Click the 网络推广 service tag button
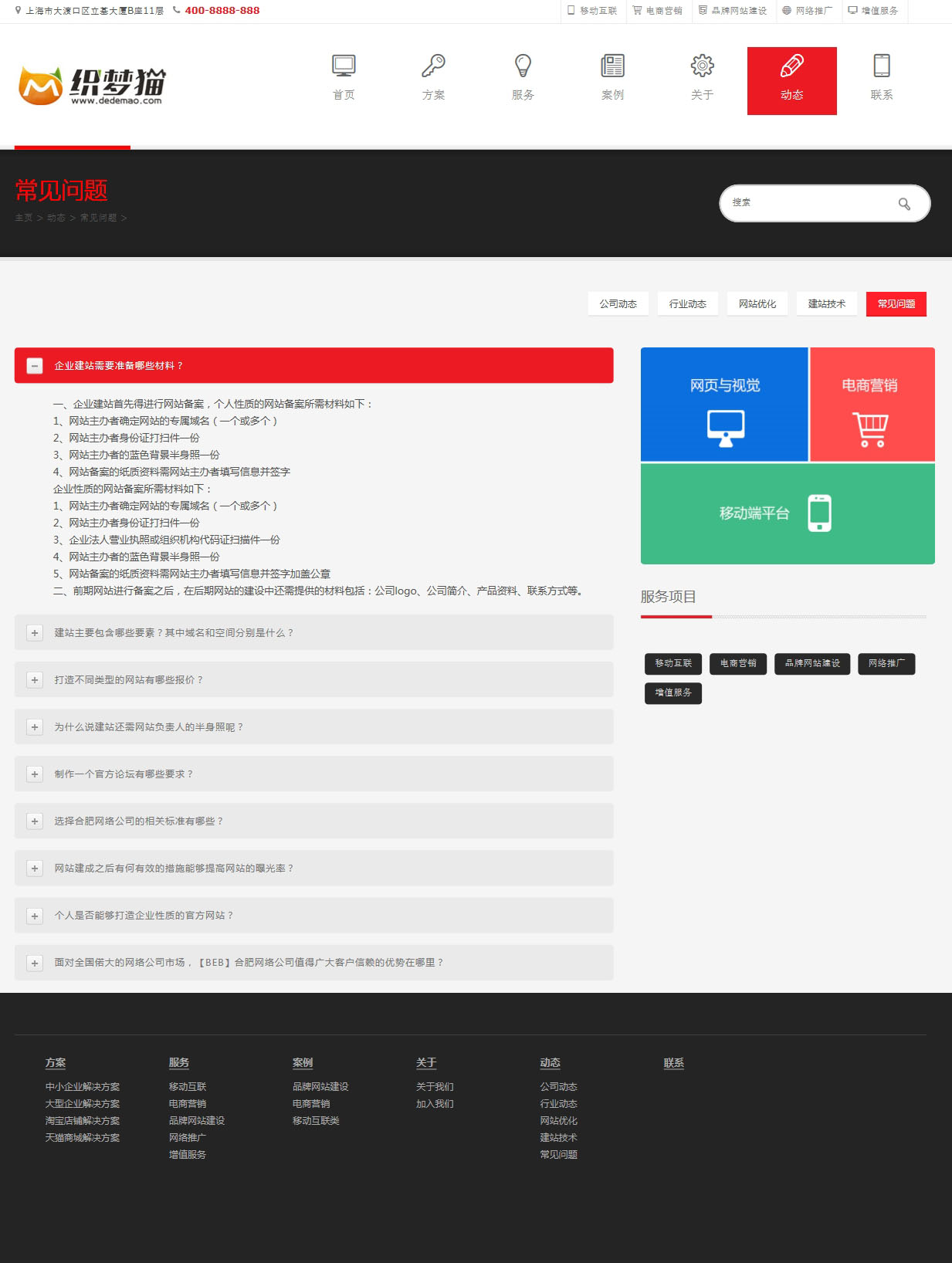Viewport: 952px width, 1263px height. coord(886,664)
